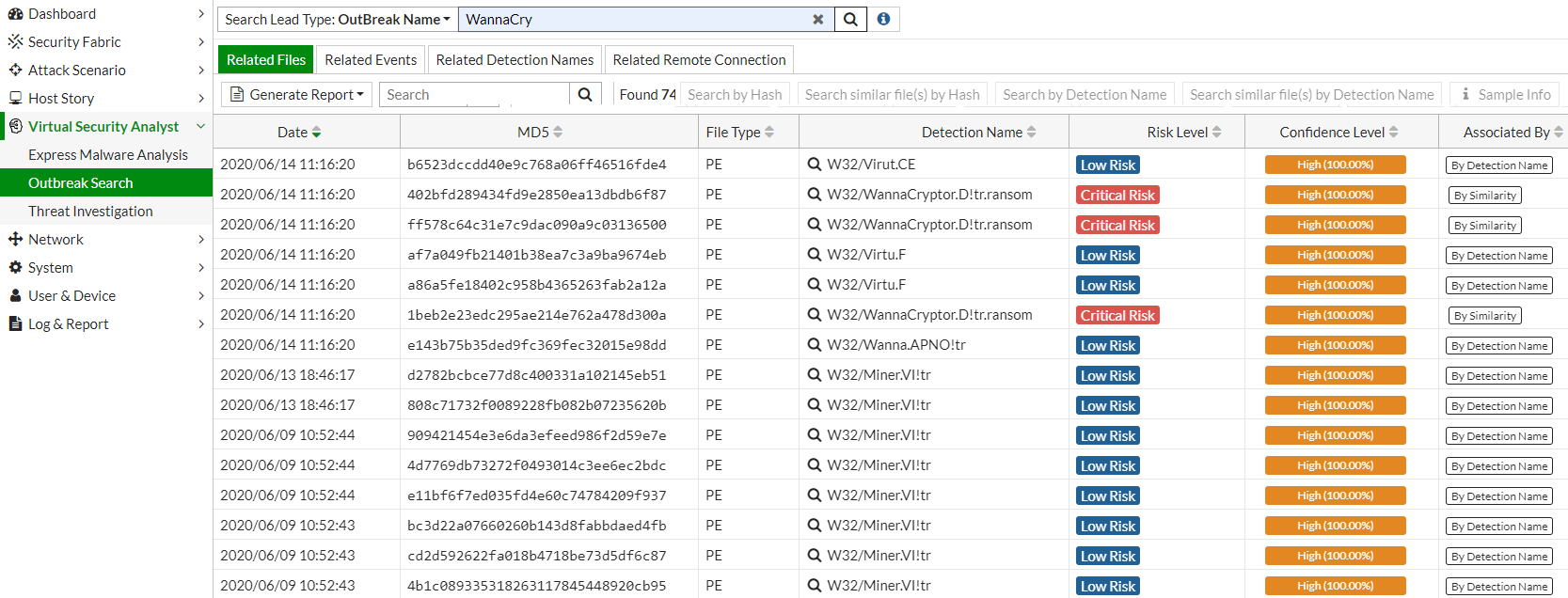The width and height of the screenshot is (1568, 598).
Task: Expand Dashboard menu chevron
Action: tap(201, 14)
